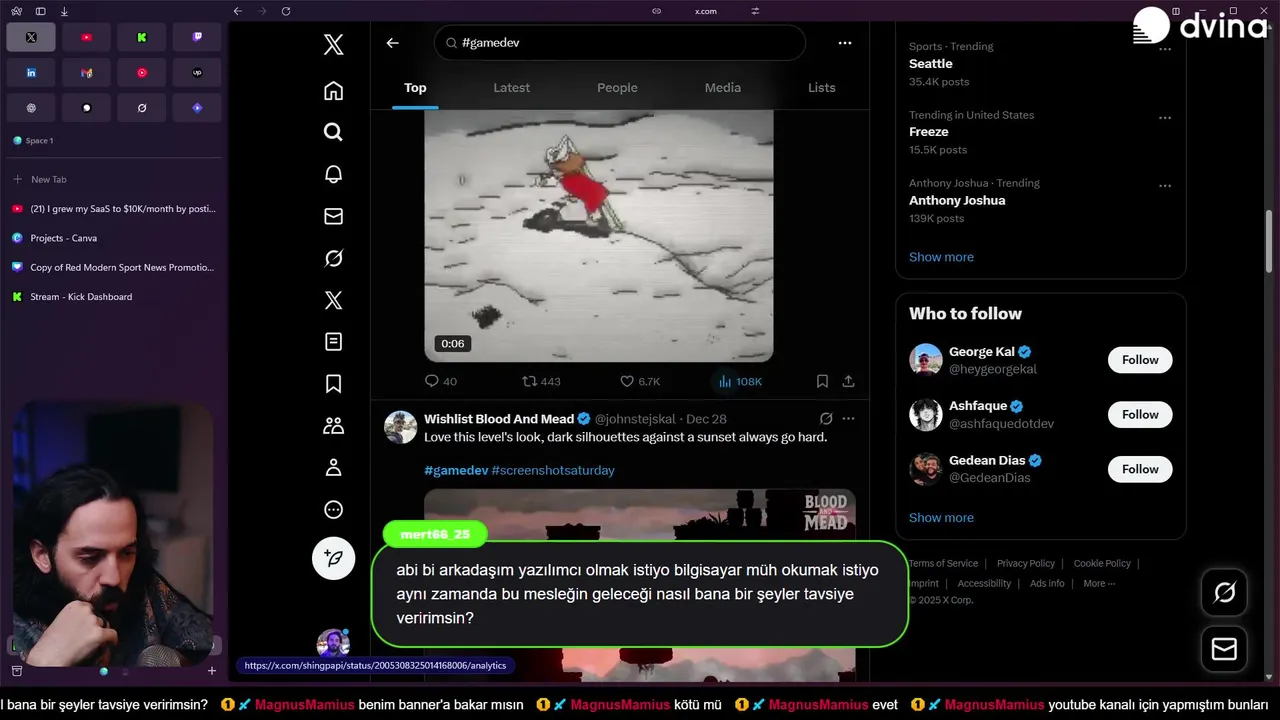Open more menu on Blood And Mead post
The image size is (1280, 720).
click(x=849, y=419)
